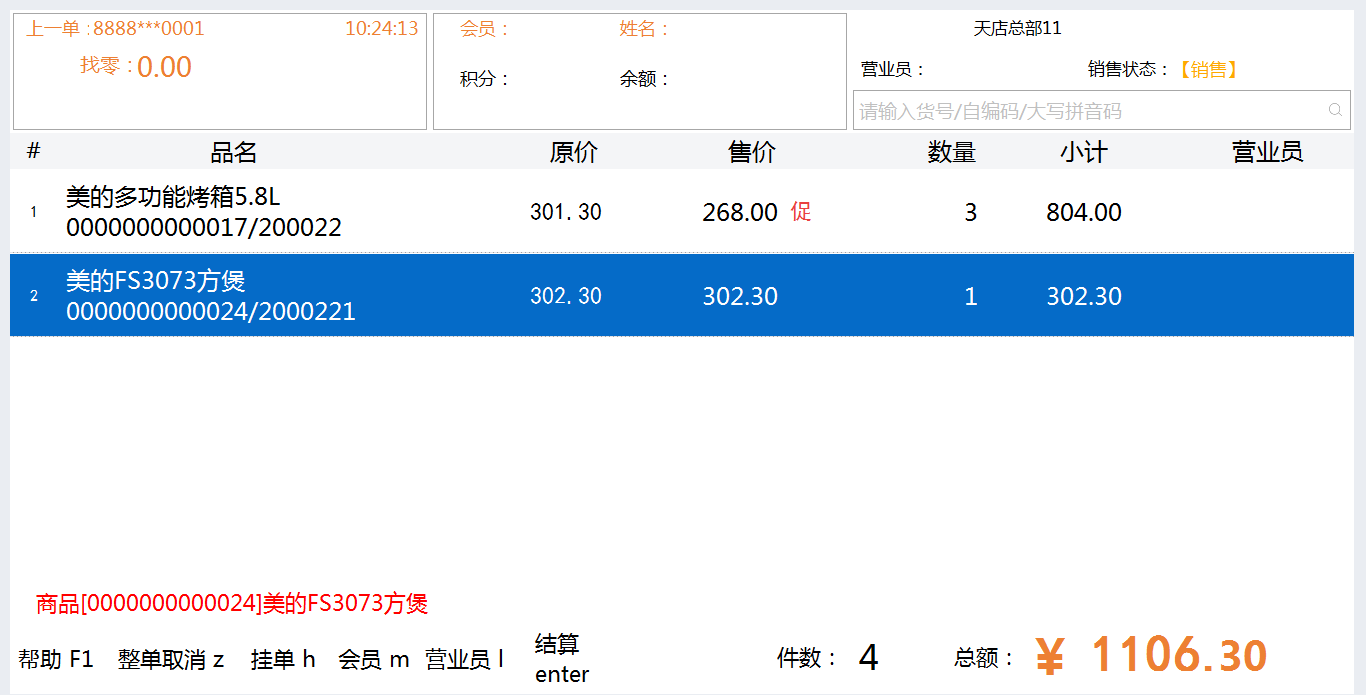Click subtotal 804.00
The width and height of the screenshot is (1366, 695).
coord(1084,212)
